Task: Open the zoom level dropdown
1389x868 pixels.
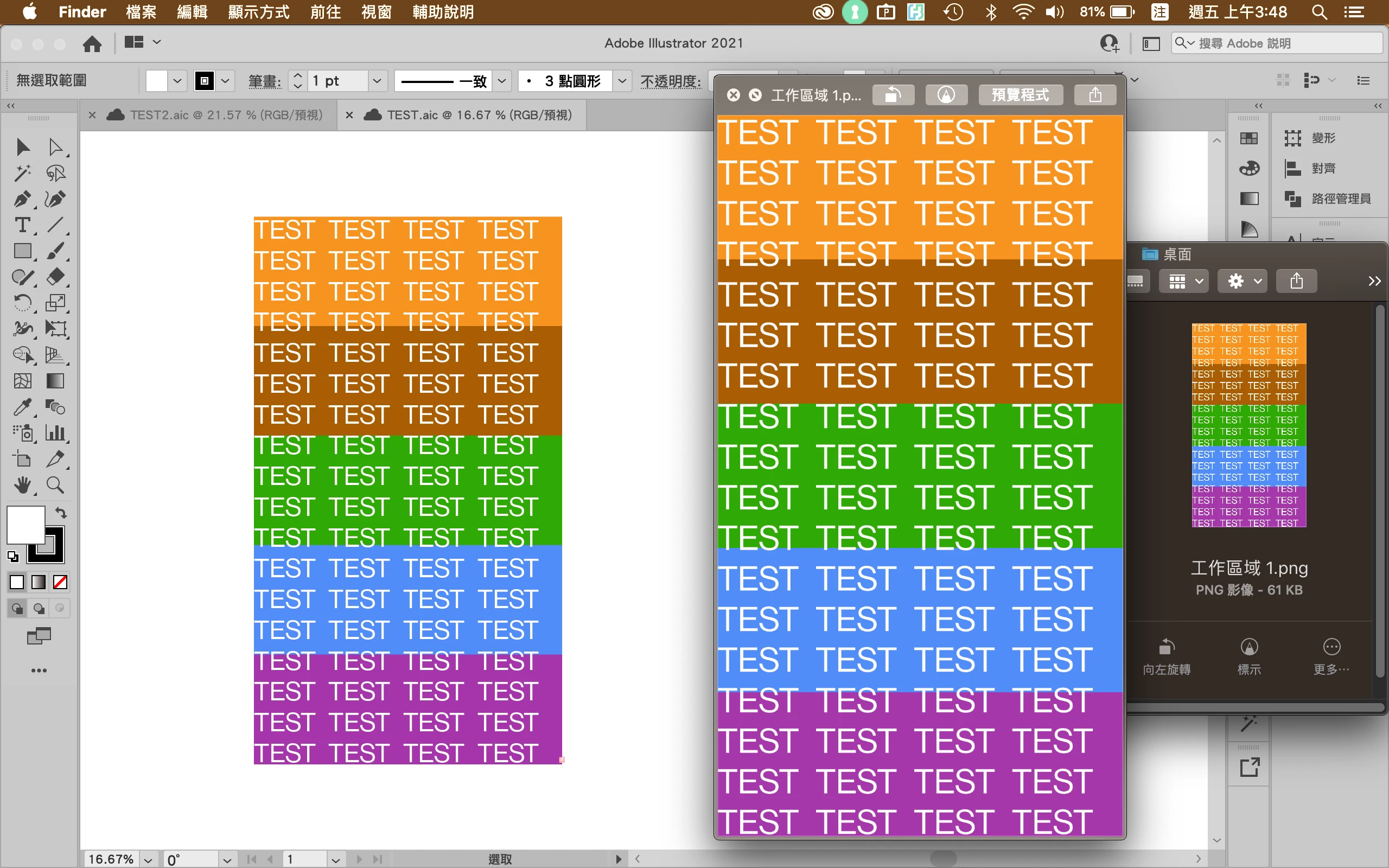Action: (x=148, y=859)
